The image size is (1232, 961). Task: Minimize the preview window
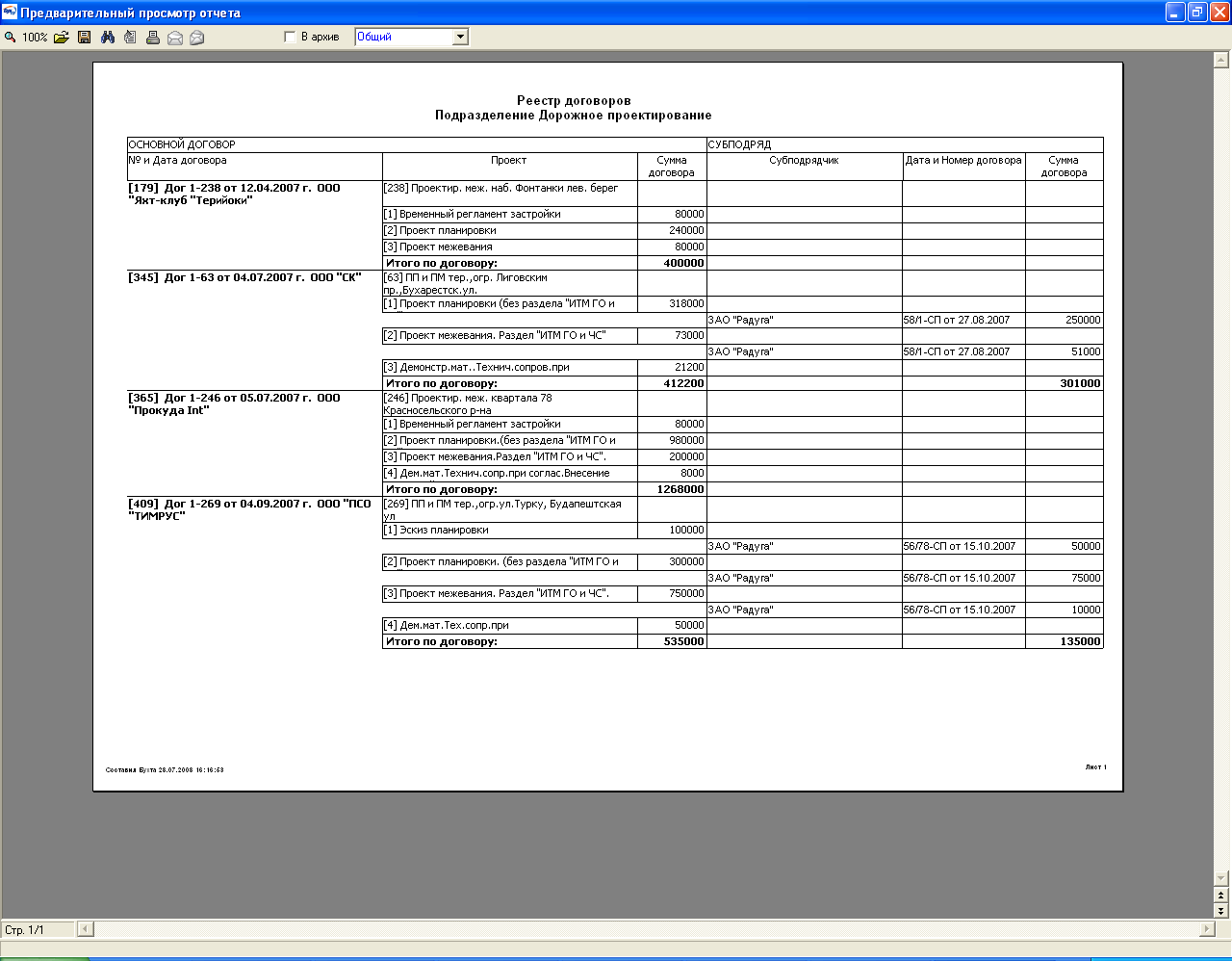coord(1175,13)
